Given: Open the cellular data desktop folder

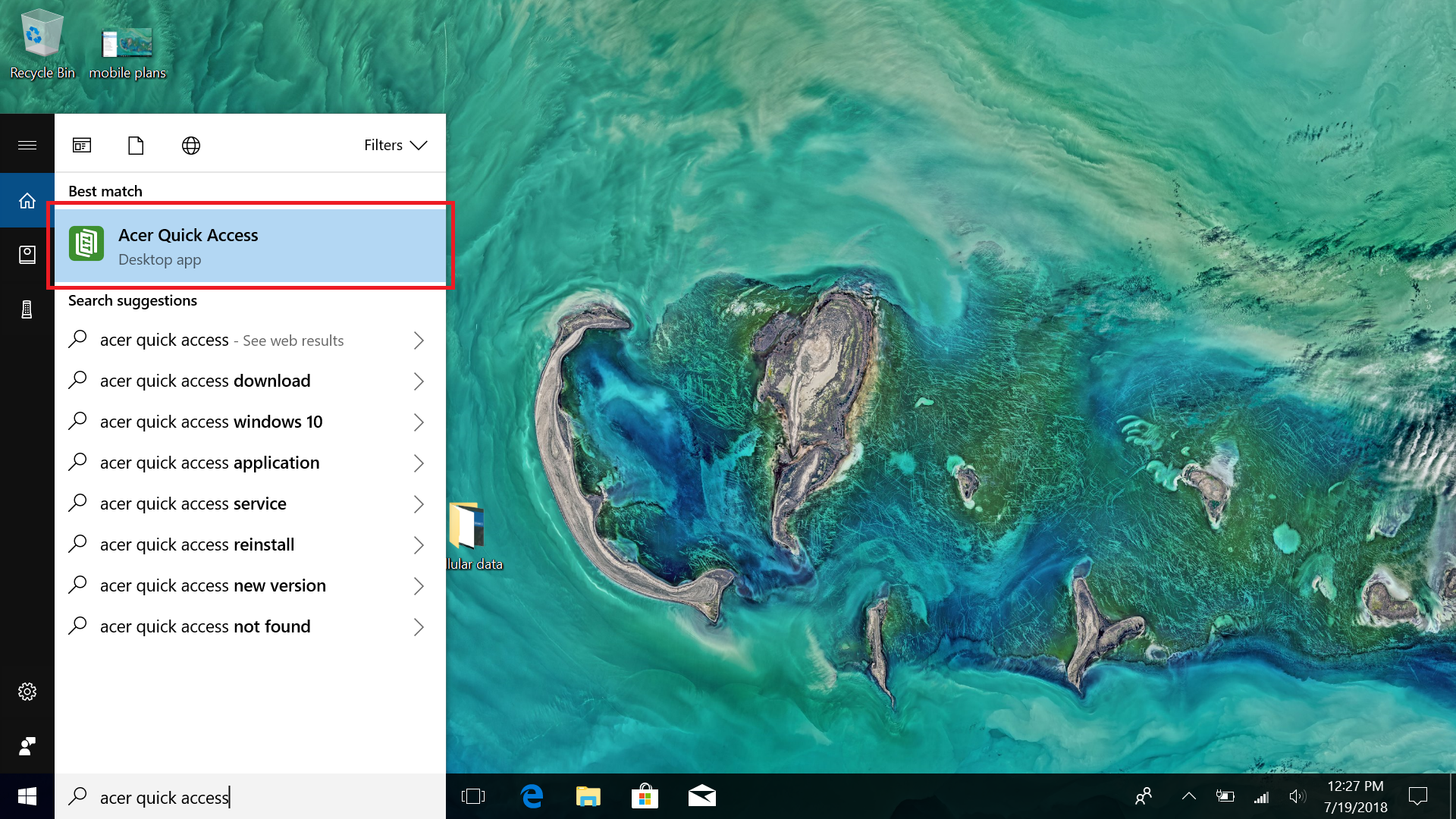Looking at the screenshot, I should (x=475, y=535).
